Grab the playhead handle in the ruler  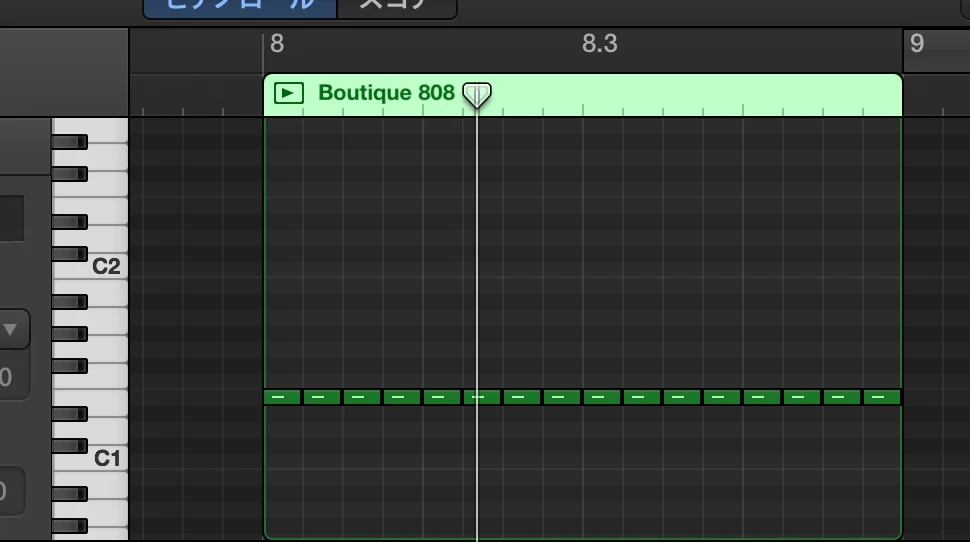click(477, 95)
